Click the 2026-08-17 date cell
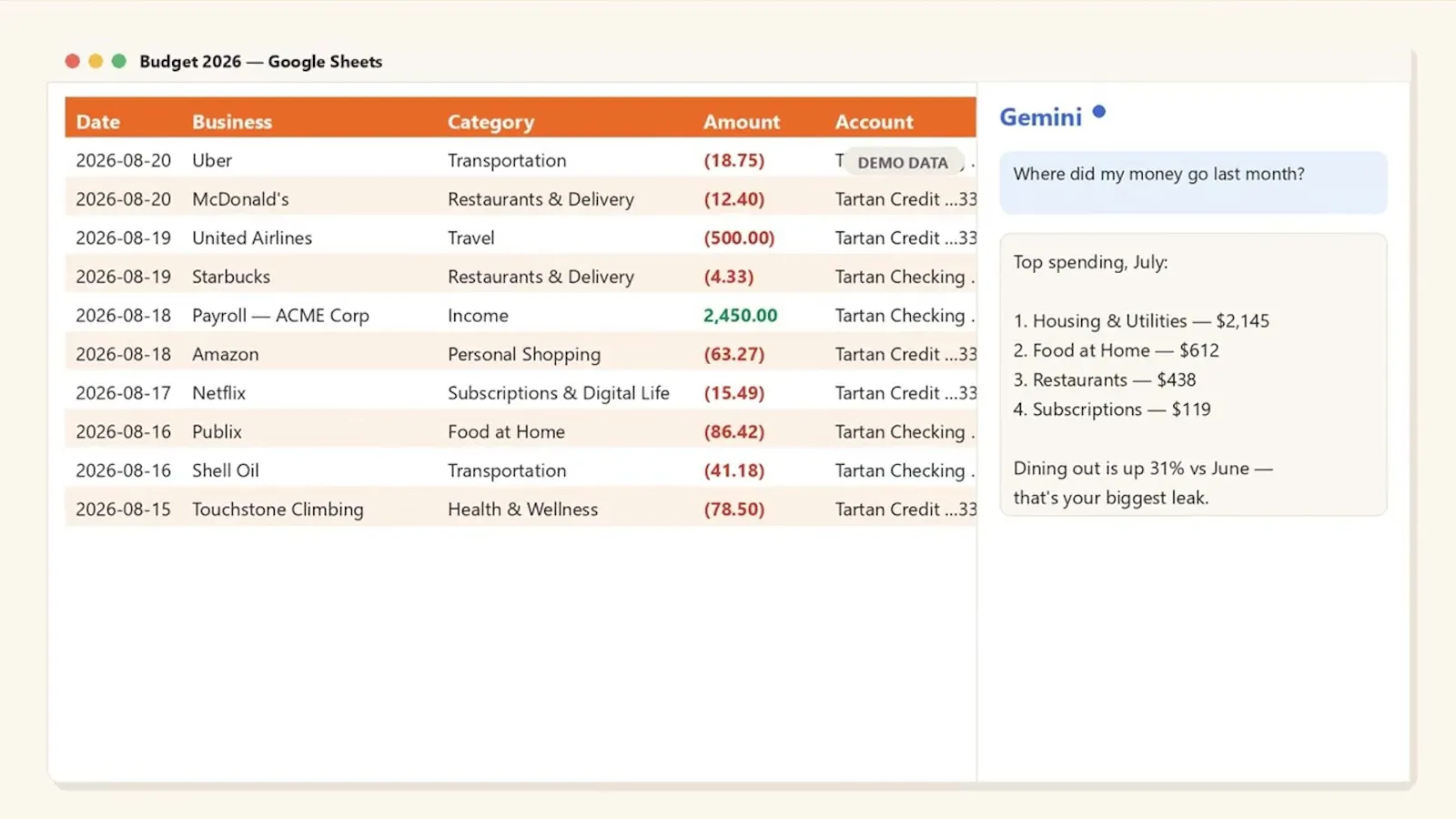1456x819 pixels. point(123,393)
